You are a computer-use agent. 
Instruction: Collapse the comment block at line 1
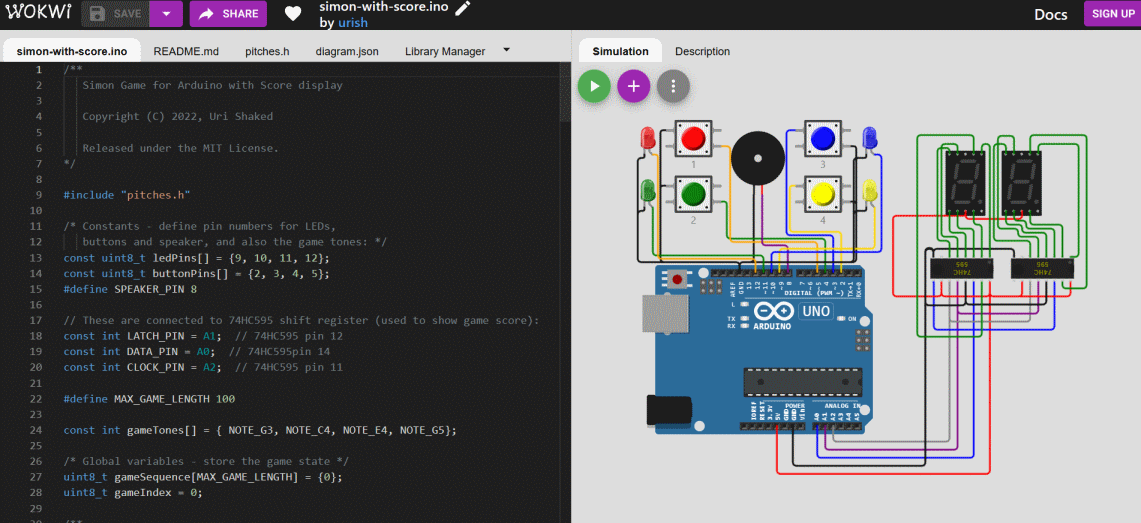(57, 70)
